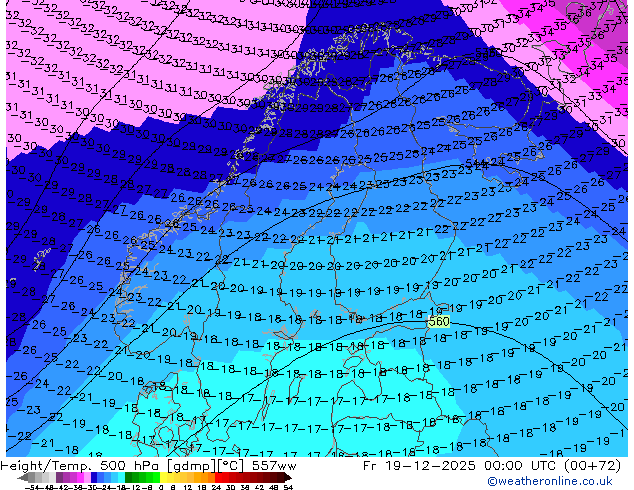Screen dimensions: 634x490
Task: Click the red swatch in the color scale
Action: click(219, 477)
